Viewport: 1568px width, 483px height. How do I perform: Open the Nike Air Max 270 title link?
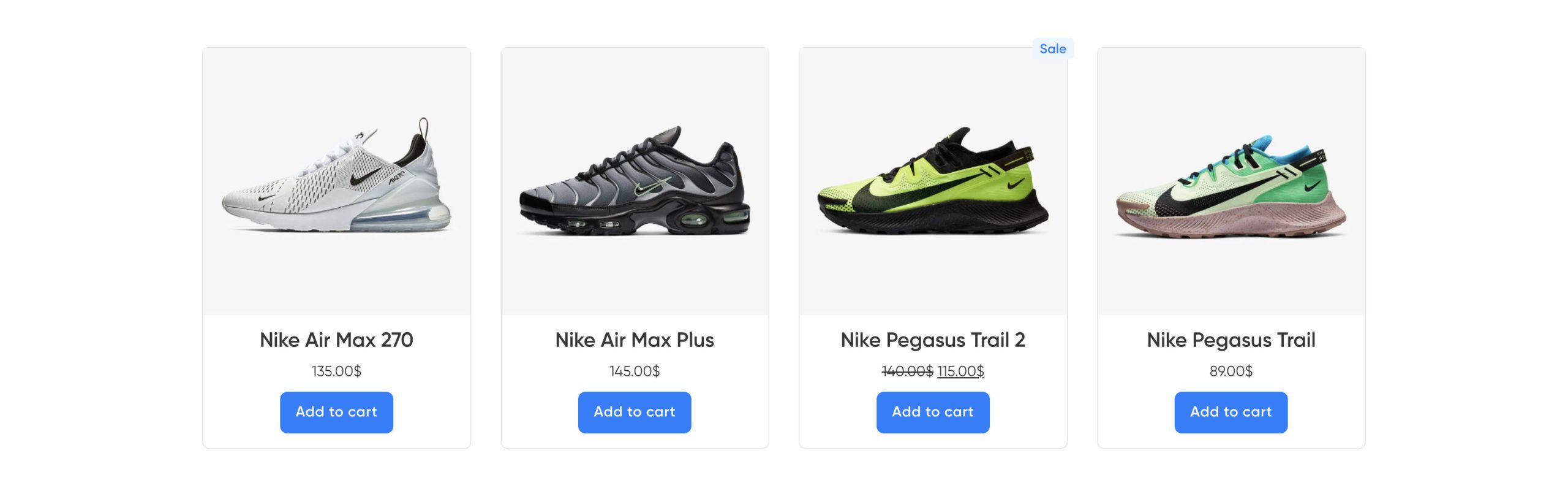pos(336,340)
